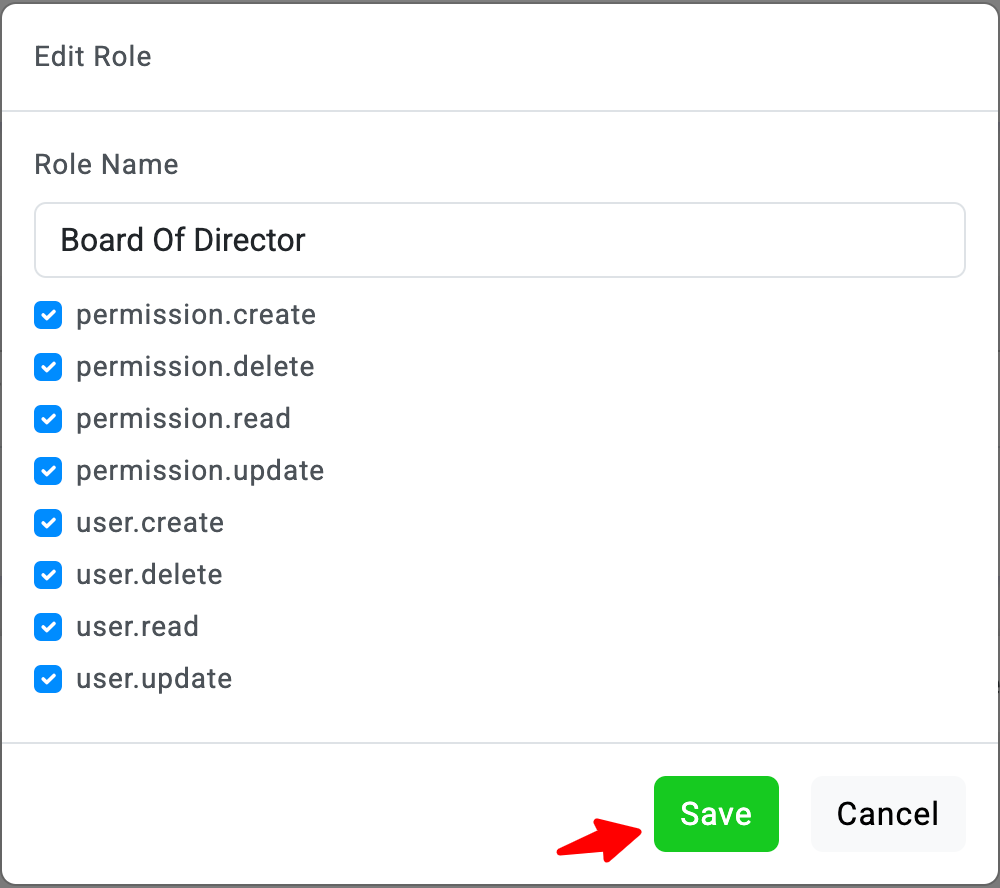Click the user.create label text
The width and height of the screenshot is (1000, 888).
[x=150, y=523]
